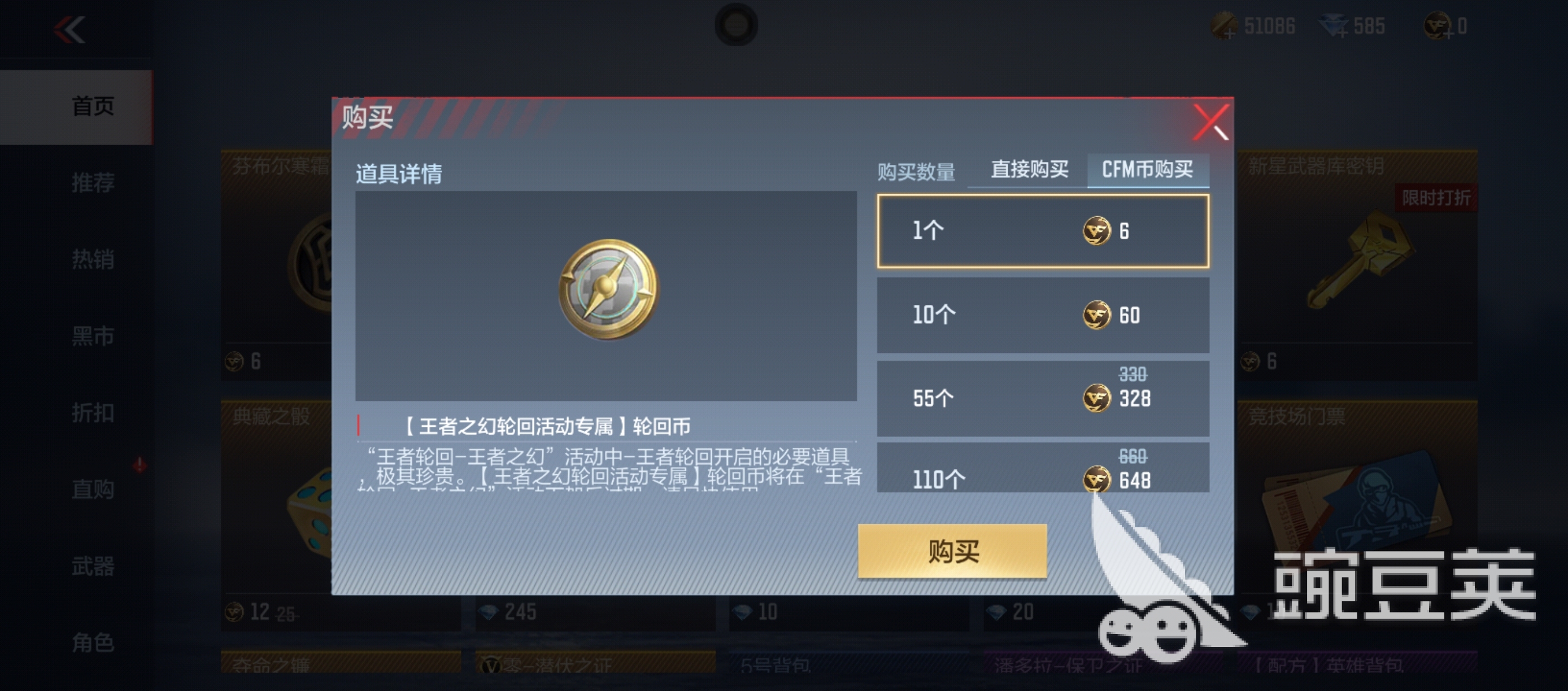
Task: Select the 55个 quantity for 328
Action: coord(1043,399)
